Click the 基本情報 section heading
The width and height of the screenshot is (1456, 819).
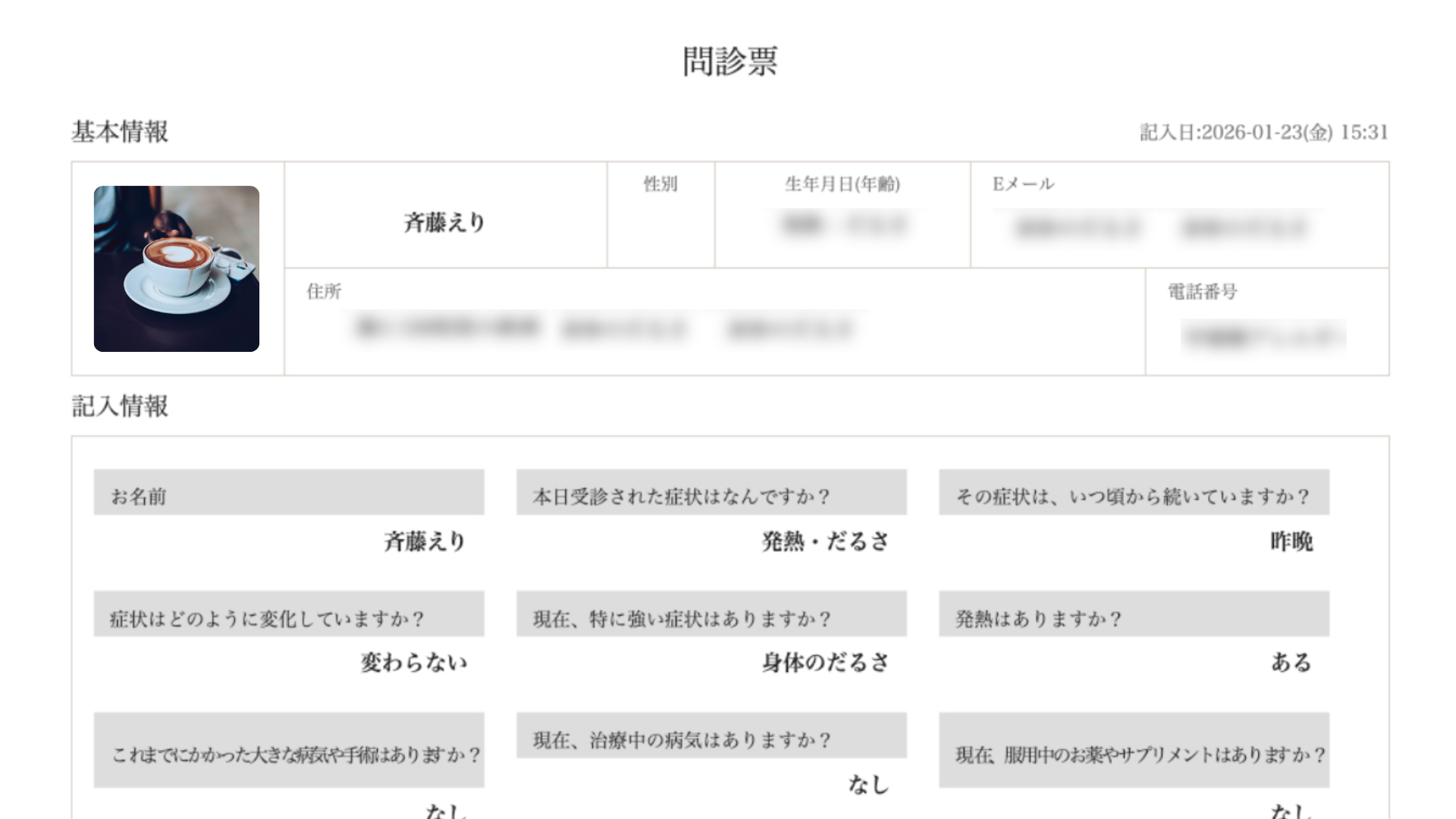coord(120,132)
